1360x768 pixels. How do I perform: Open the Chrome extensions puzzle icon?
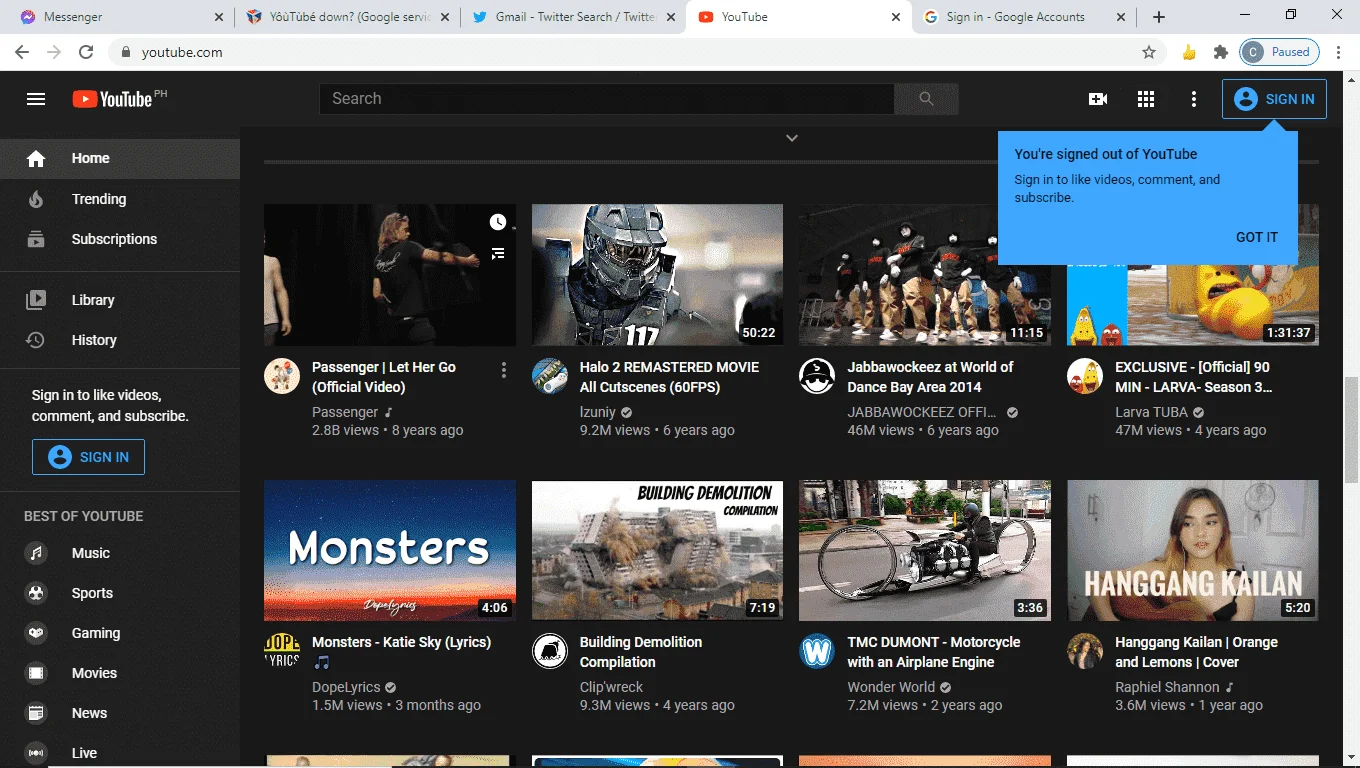click(1220, 52)
